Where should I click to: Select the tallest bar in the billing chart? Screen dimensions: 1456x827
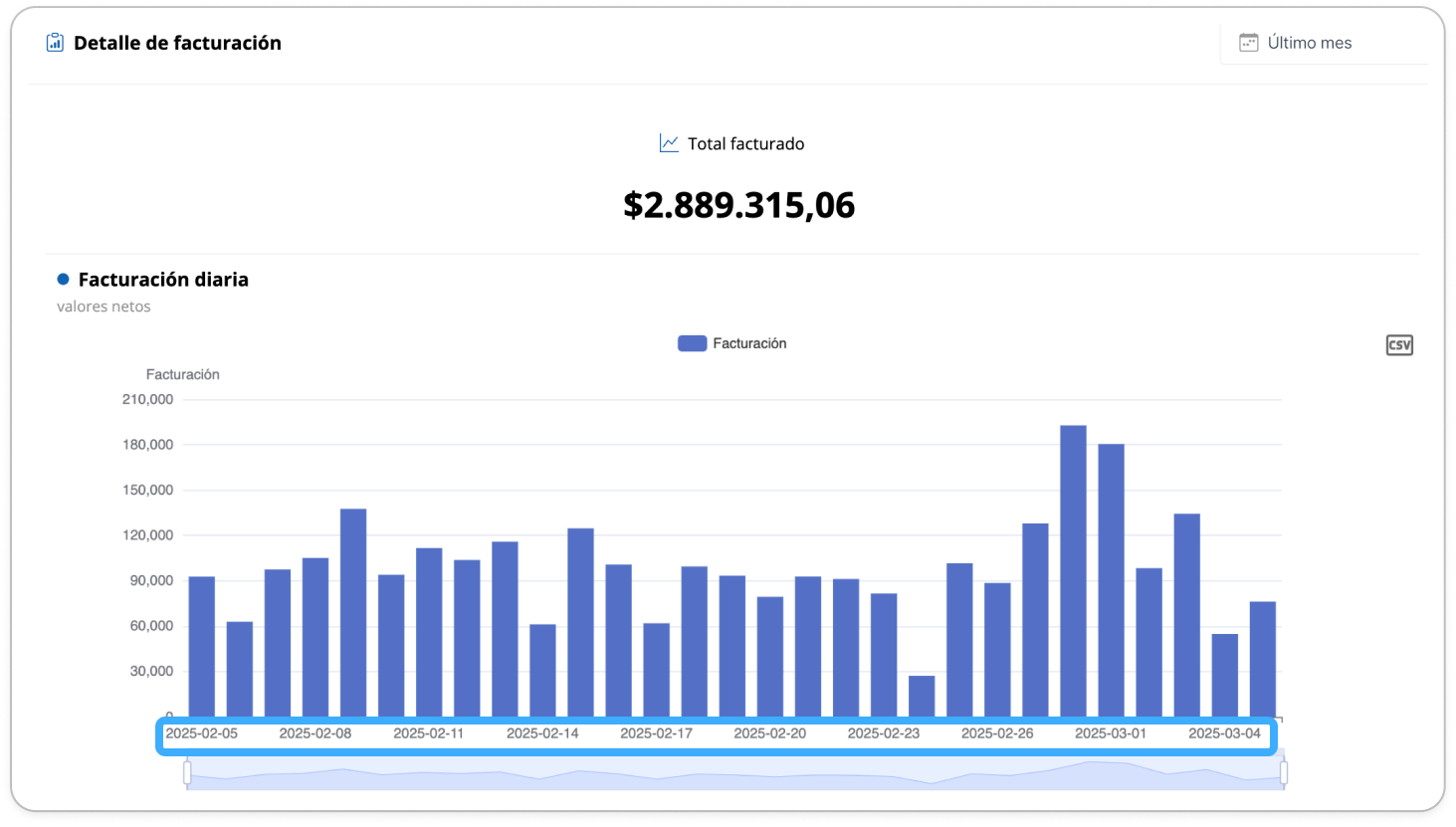click(1073, 571)
